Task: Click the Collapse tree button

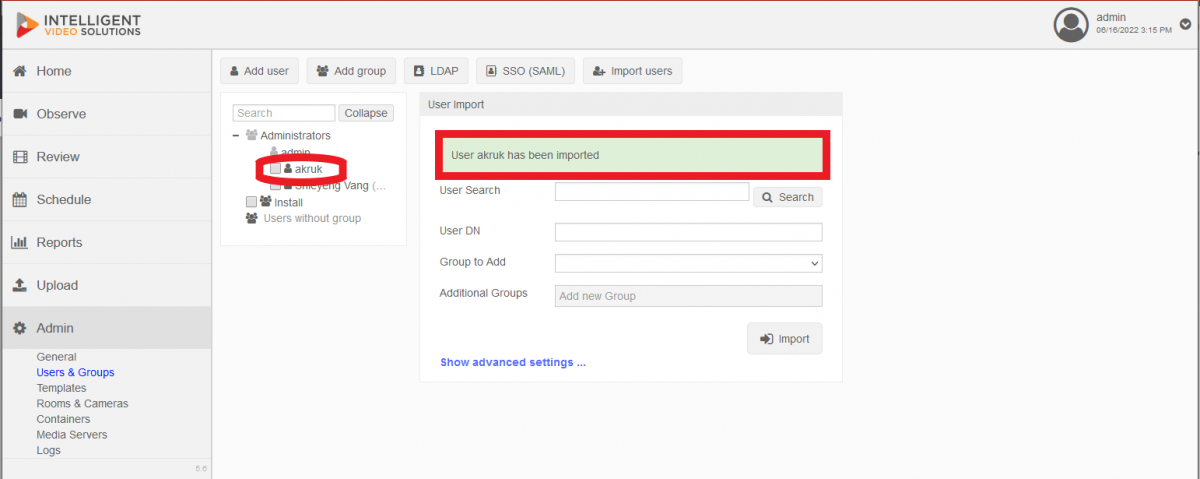Action: pyautogui.click(x=366, y=113)
